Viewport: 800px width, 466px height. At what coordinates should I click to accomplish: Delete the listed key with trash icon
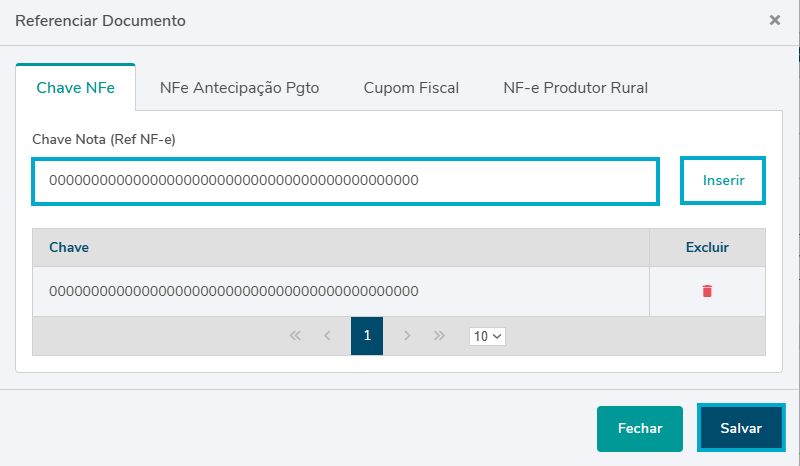707,291
